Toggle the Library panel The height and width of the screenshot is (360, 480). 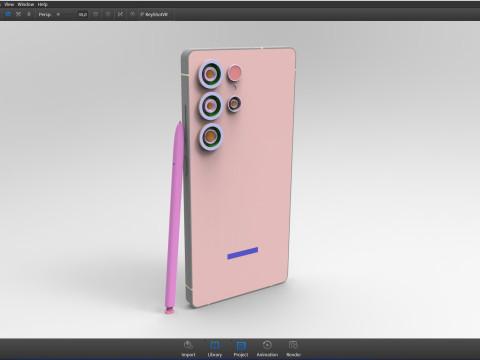[215, 349]
